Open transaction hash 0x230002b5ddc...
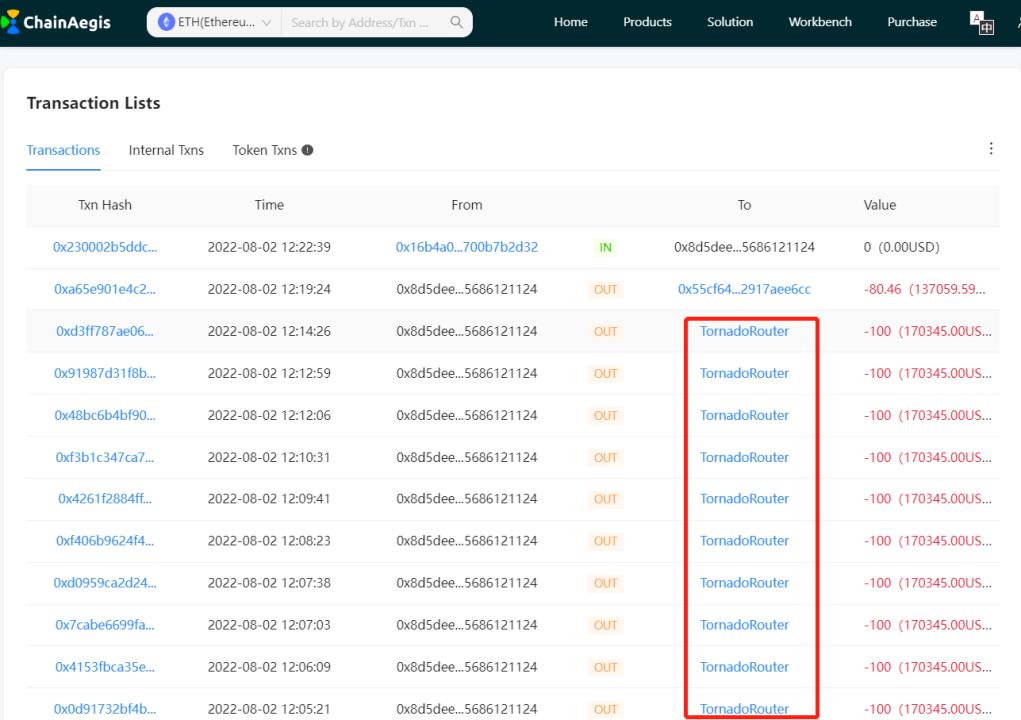The height and width of the screenshot is (720, 1021). tap(105, 247)
